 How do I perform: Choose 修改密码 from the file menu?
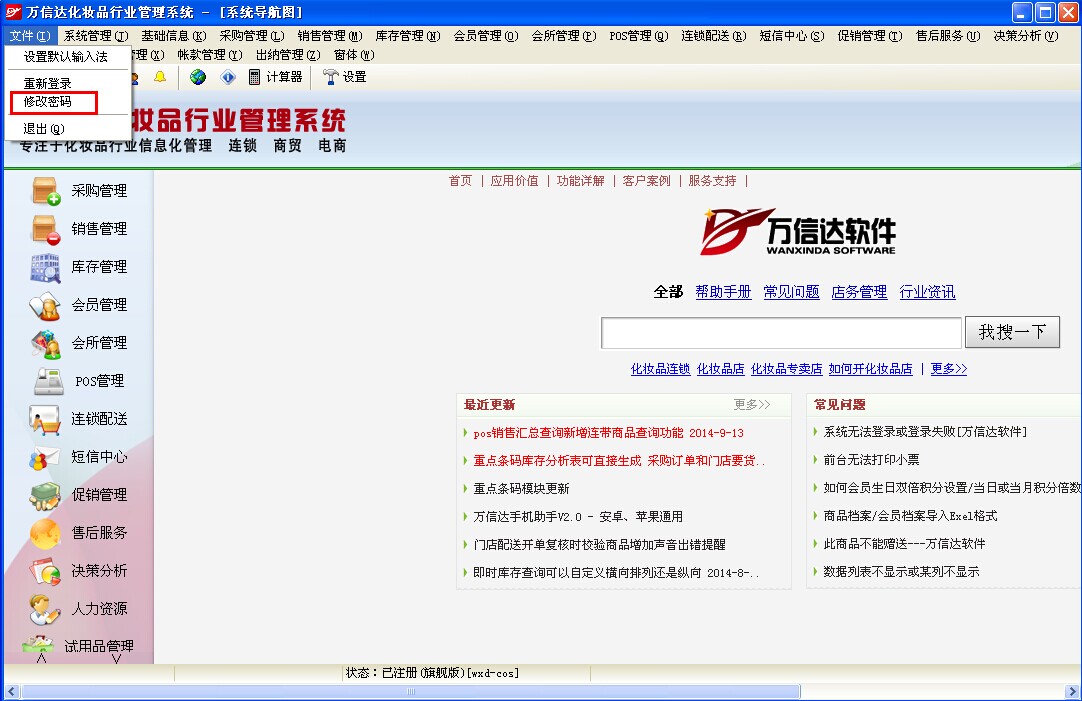(x=48, y=102)
